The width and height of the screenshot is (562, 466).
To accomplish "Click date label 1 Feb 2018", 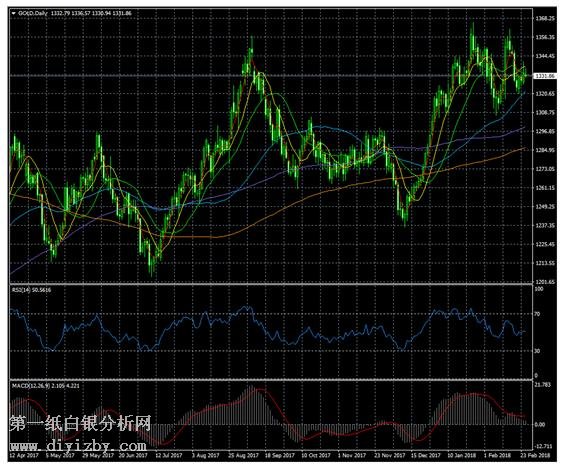I will tap(497, 456).
